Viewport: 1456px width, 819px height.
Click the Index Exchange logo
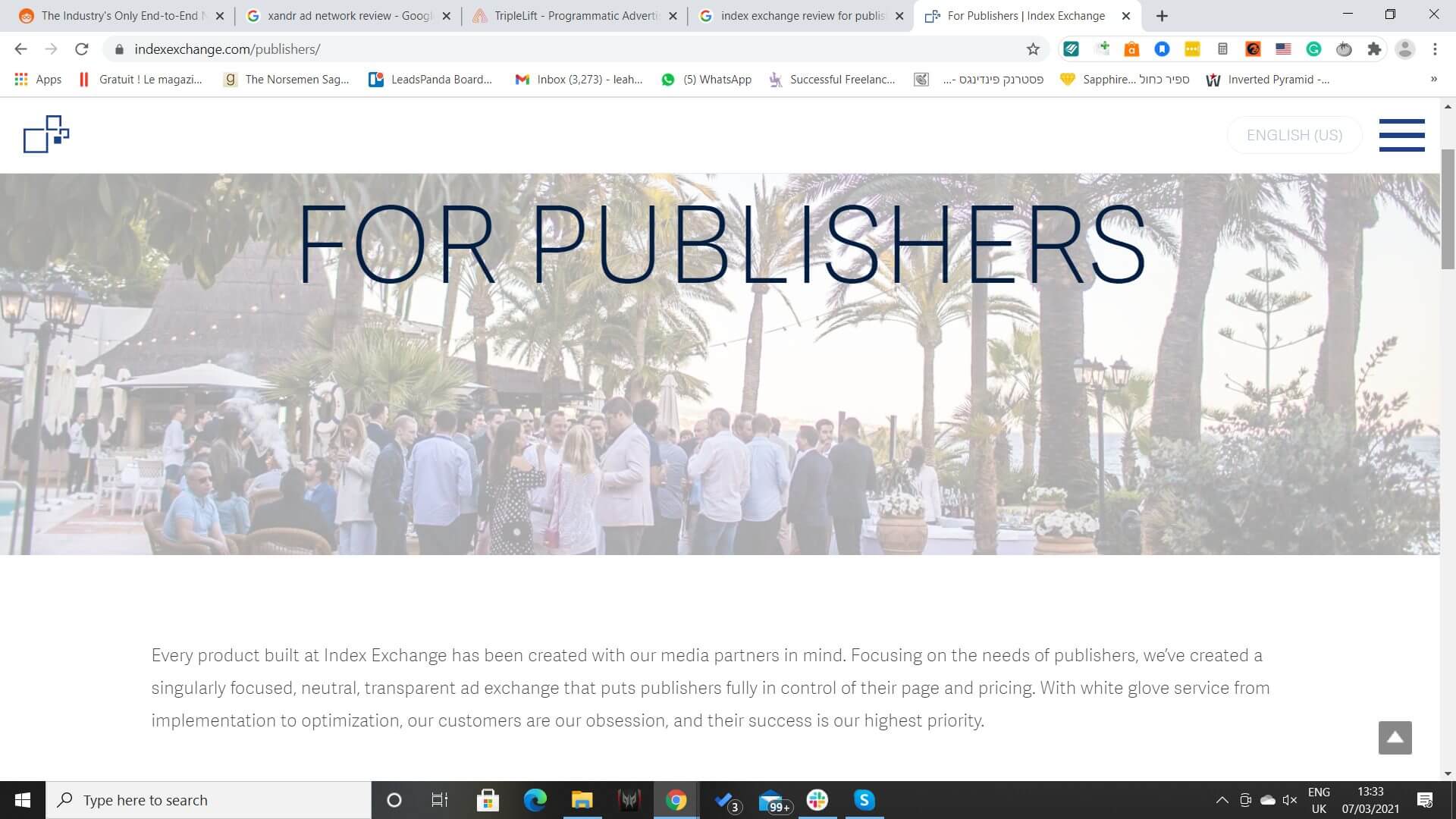click(x=46, y=134)
